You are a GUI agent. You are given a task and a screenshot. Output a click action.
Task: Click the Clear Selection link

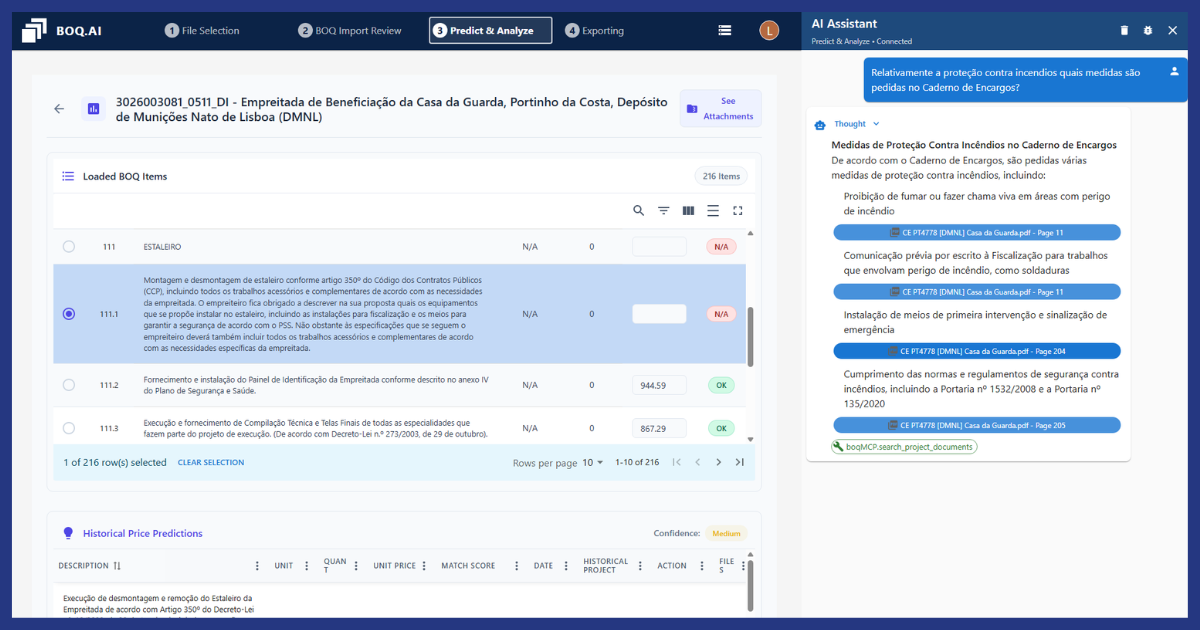click(210, 463)
